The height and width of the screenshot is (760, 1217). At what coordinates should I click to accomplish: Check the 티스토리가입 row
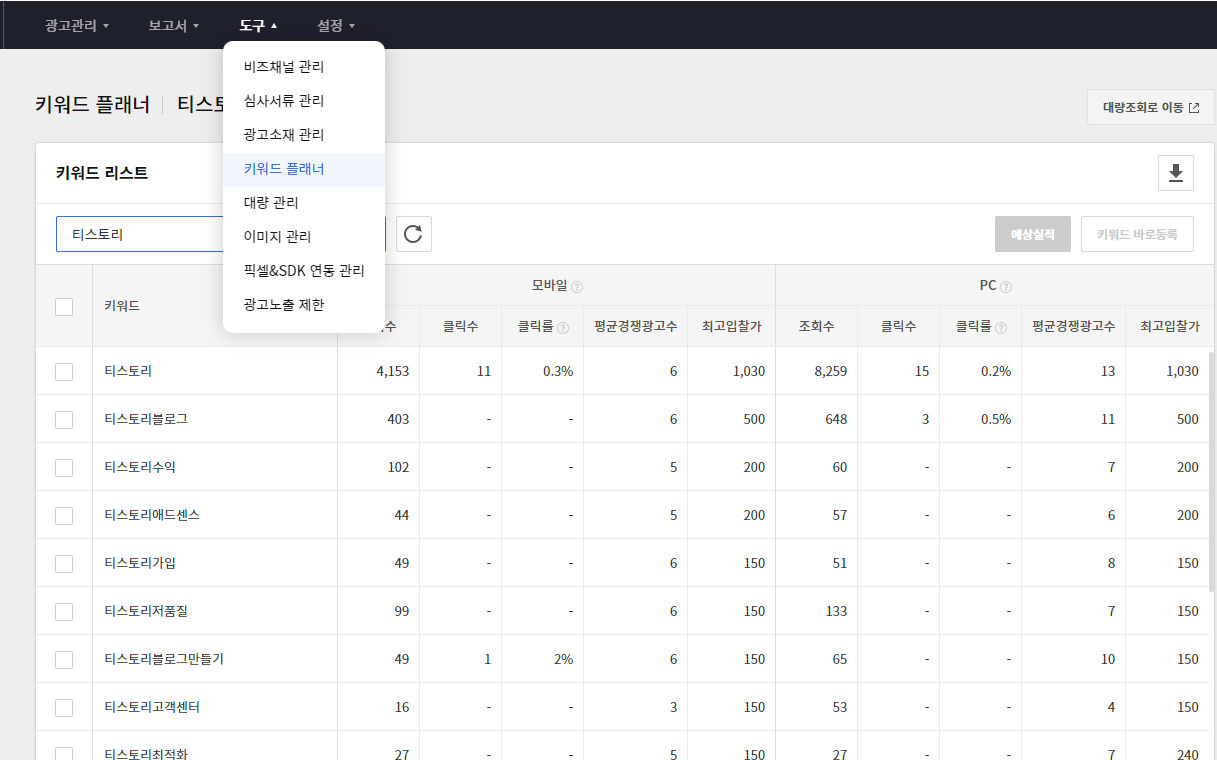pyautogui.click(x=64, y=563)
